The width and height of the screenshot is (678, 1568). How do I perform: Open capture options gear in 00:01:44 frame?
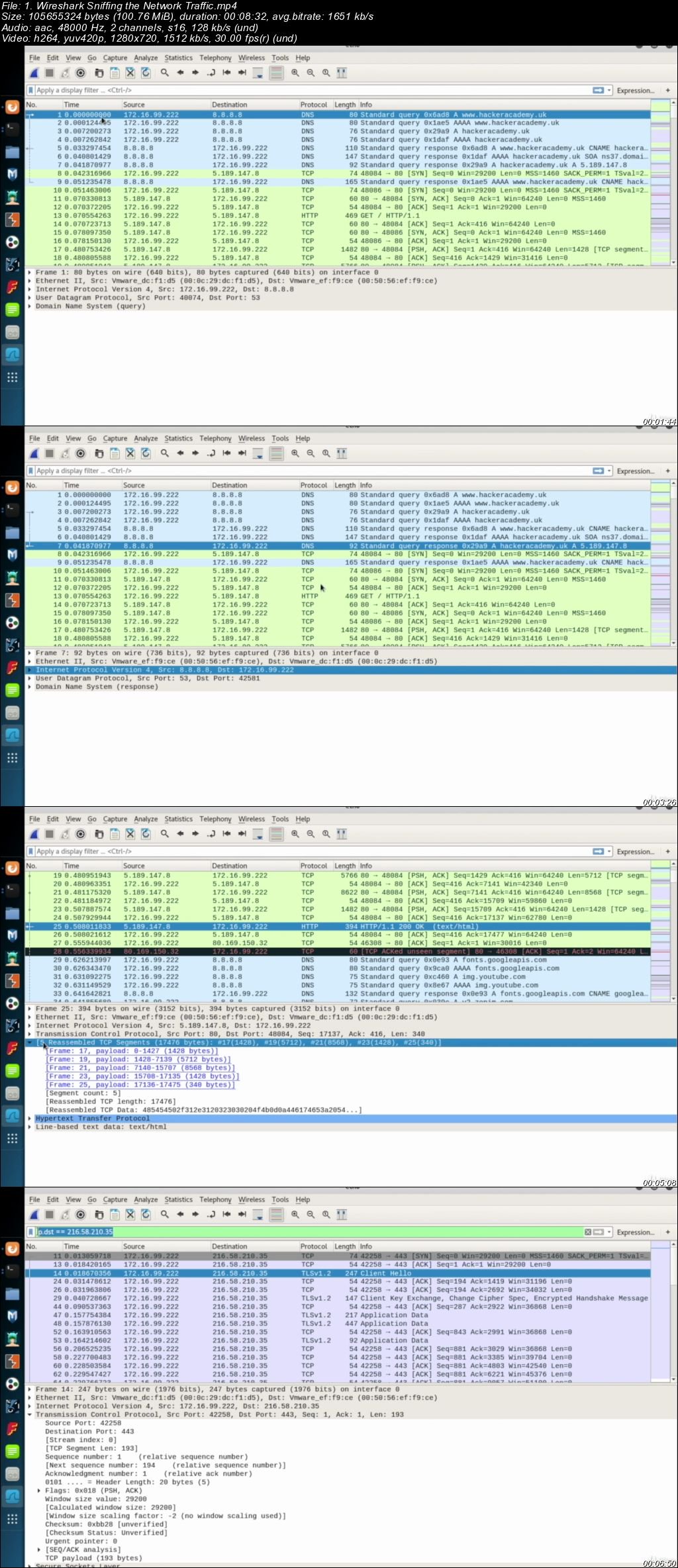click(81, 73)
